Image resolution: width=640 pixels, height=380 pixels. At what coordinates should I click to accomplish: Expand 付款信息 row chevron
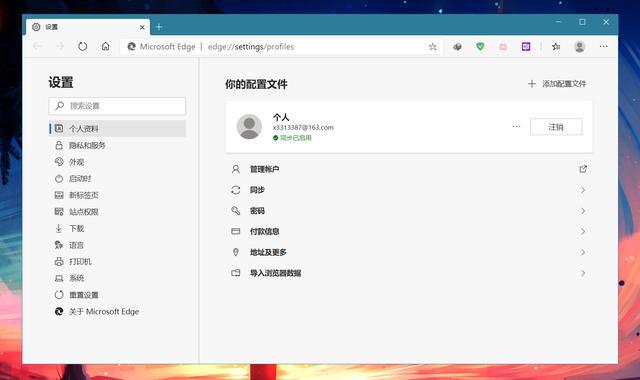pos(583,232)
